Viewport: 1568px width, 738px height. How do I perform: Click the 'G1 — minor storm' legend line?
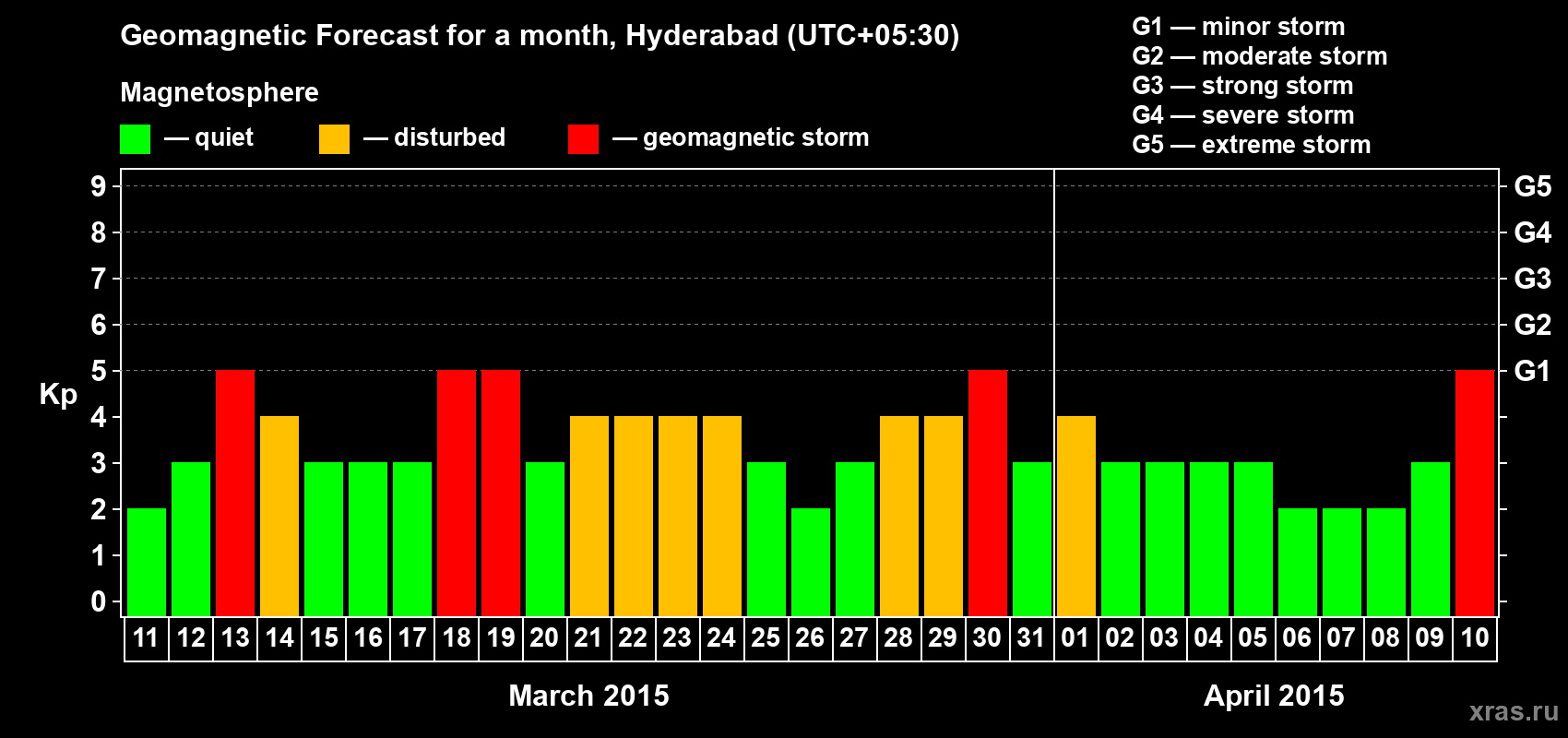1239,27
